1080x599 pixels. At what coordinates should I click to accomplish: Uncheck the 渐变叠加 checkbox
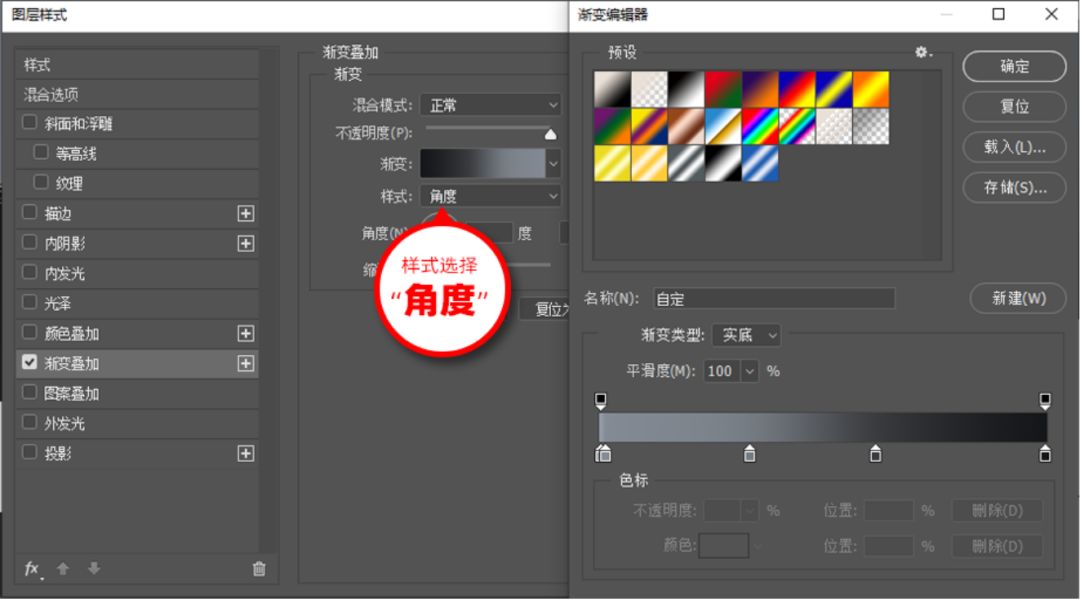[29, 364]
